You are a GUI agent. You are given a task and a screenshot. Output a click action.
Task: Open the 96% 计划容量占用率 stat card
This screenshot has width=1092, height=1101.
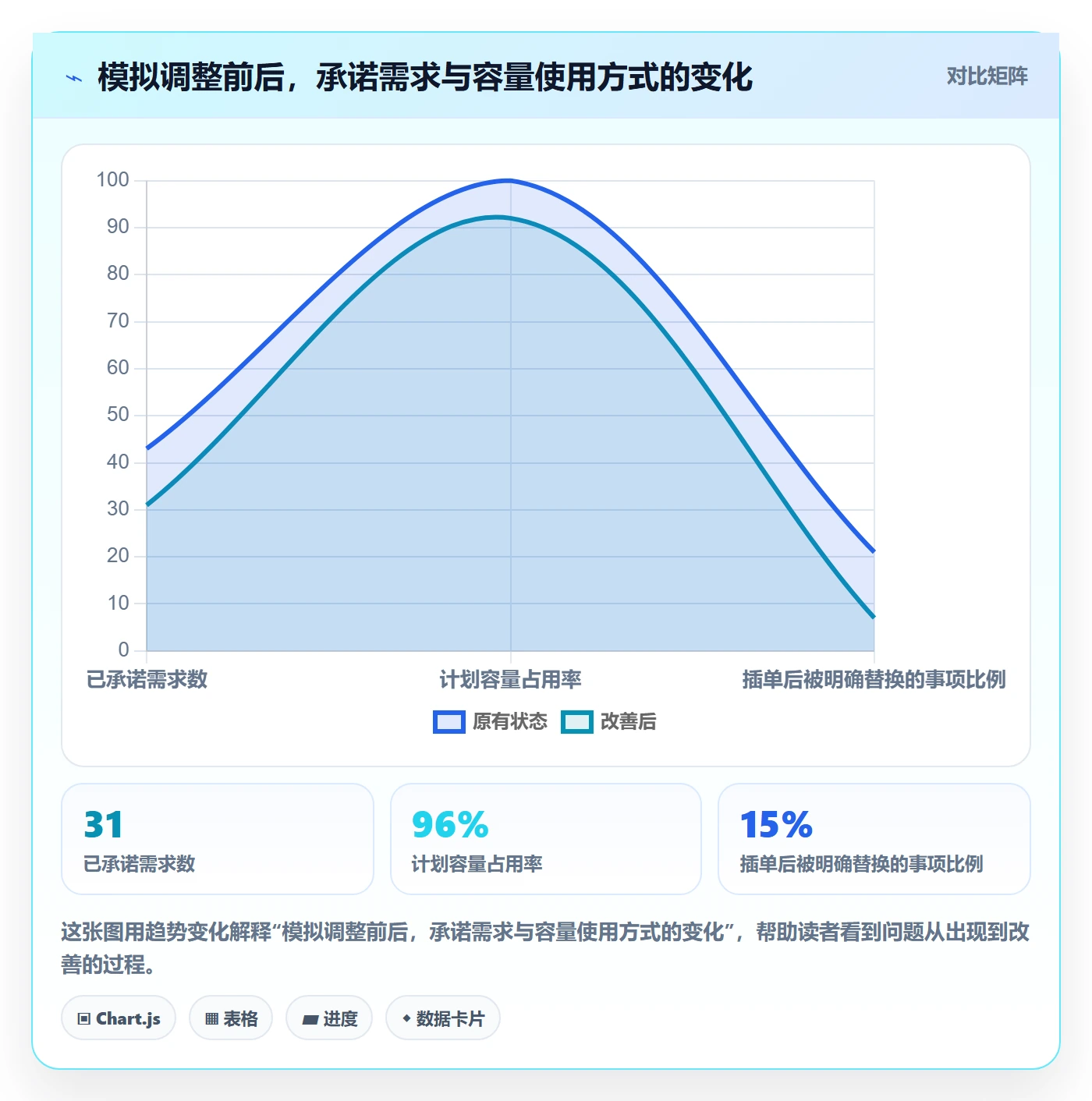click(x=546, y=839)
